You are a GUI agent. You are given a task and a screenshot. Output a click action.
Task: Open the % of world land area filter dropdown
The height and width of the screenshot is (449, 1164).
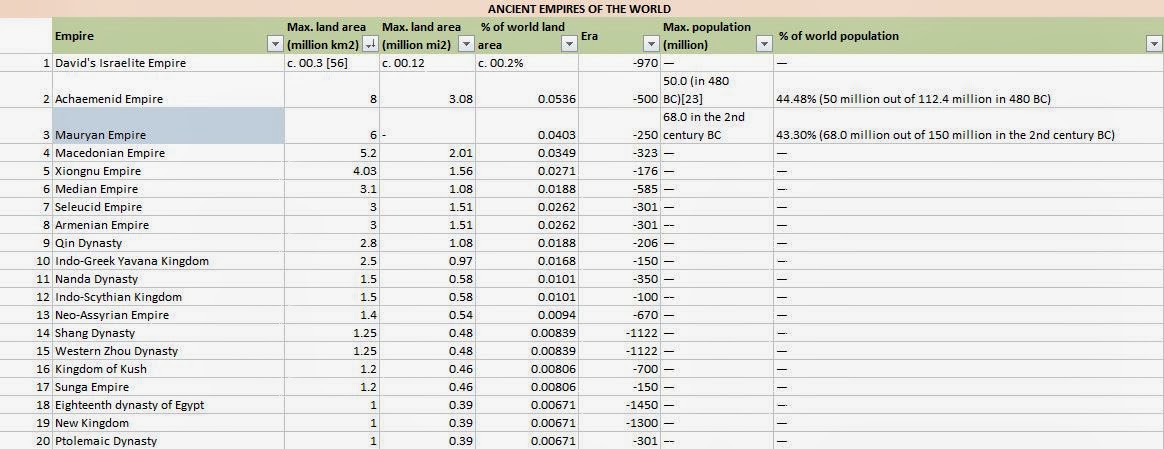coord(569,45)
